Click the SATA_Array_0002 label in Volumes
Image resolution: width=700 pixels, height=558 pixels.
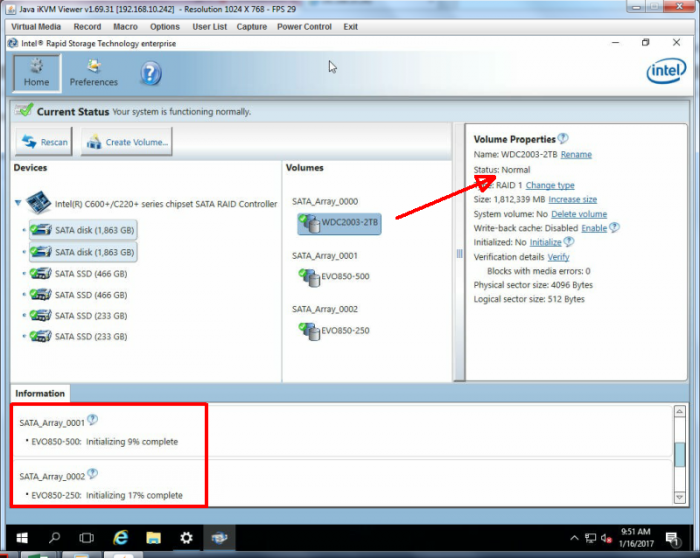[x=325, y=309]
